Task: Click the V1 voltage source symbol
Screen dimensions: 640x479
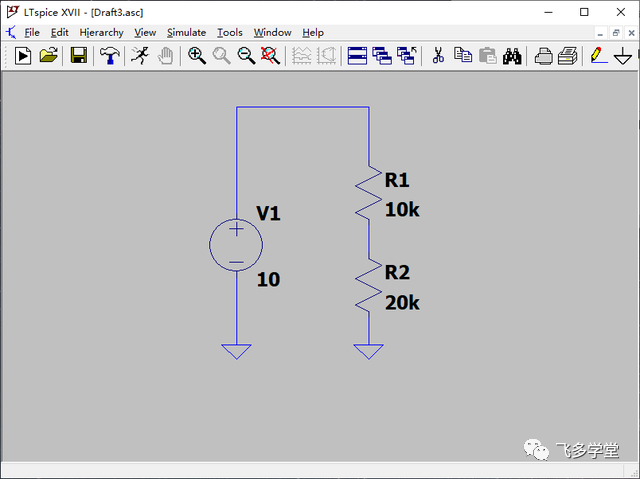Action: pos(236,245)
